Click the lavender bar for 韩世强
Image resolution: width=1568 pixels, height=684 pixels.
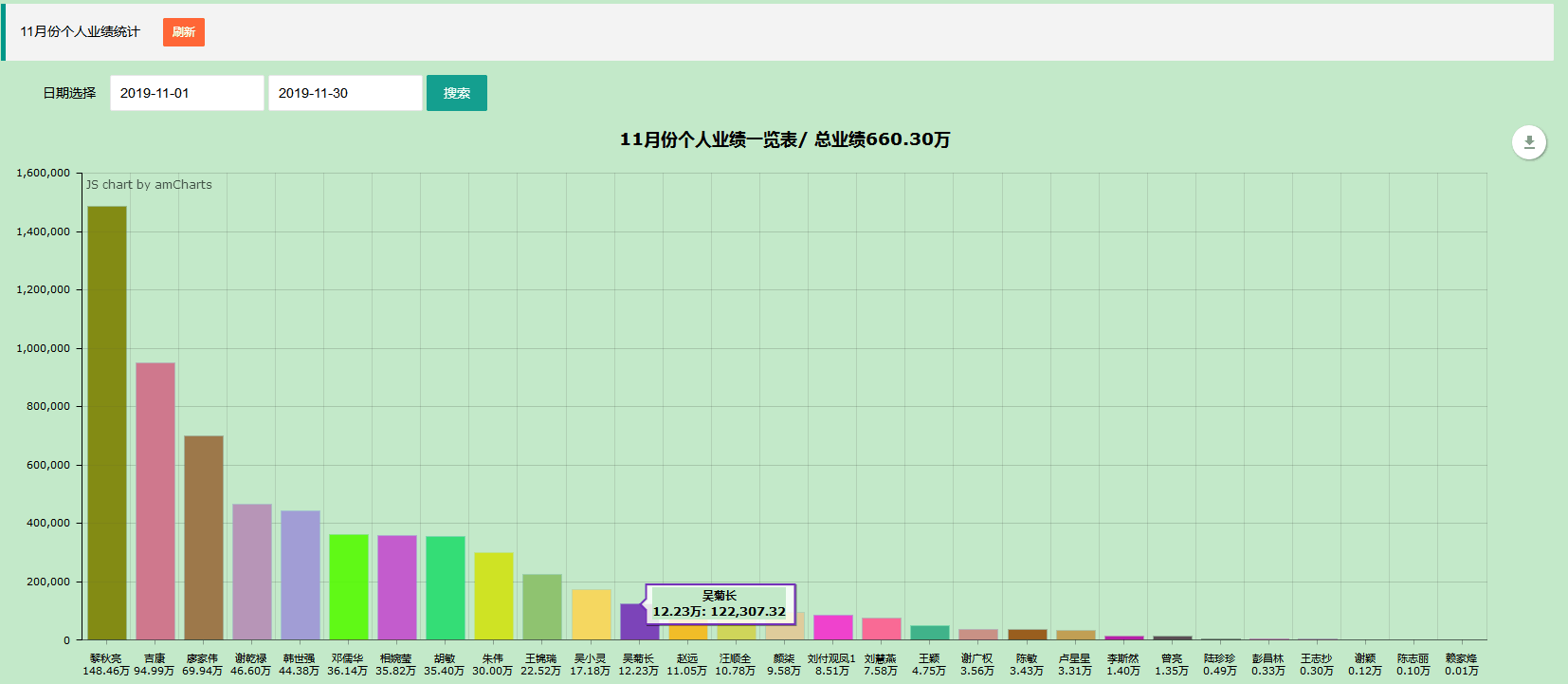301,575
